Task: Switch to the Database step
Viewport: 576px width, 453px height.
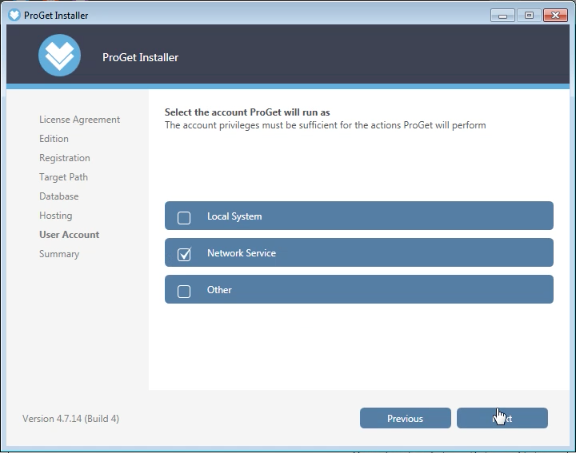Action: click(59, 196)
